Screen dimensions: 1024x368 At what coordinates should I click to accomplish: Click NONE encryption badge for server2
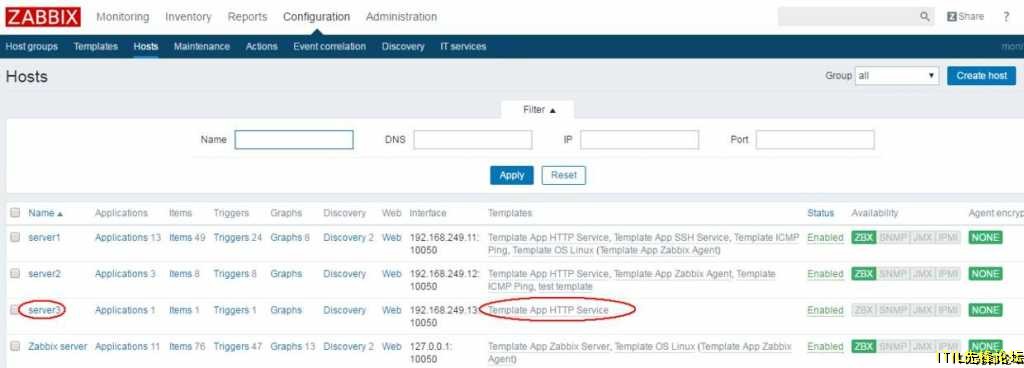(985, 274)
